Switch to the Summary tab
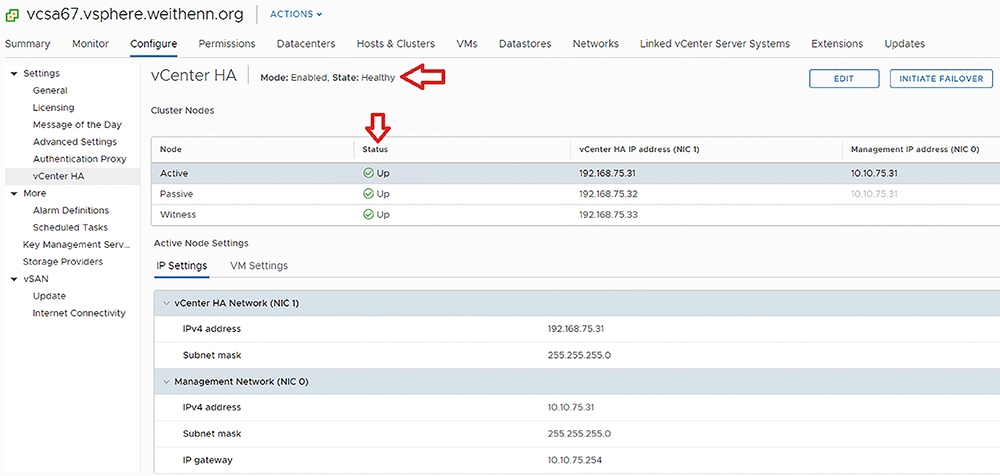1000x476 pixels. 27,43
